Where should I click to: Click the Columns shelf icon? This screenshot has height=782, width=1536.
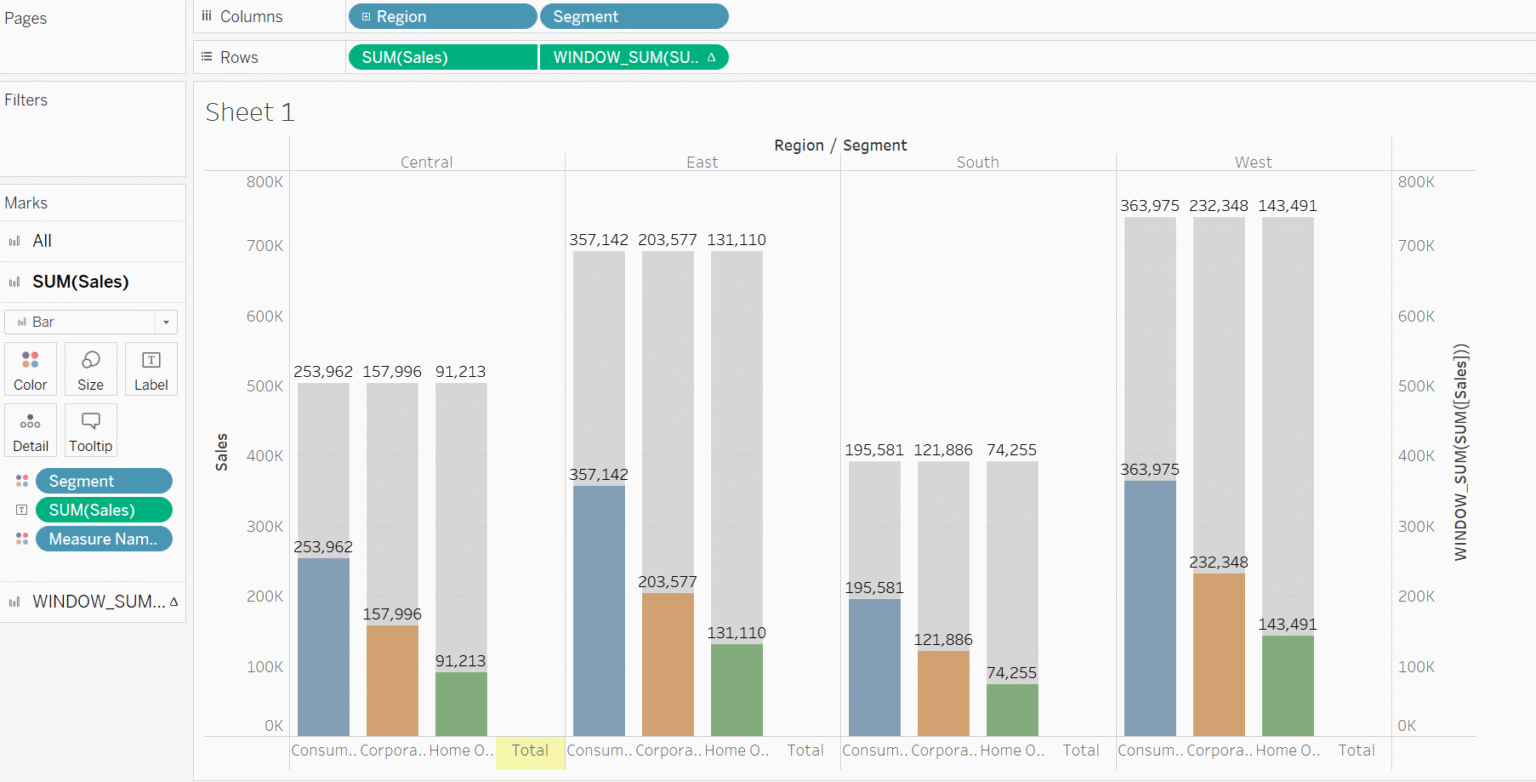207,15
